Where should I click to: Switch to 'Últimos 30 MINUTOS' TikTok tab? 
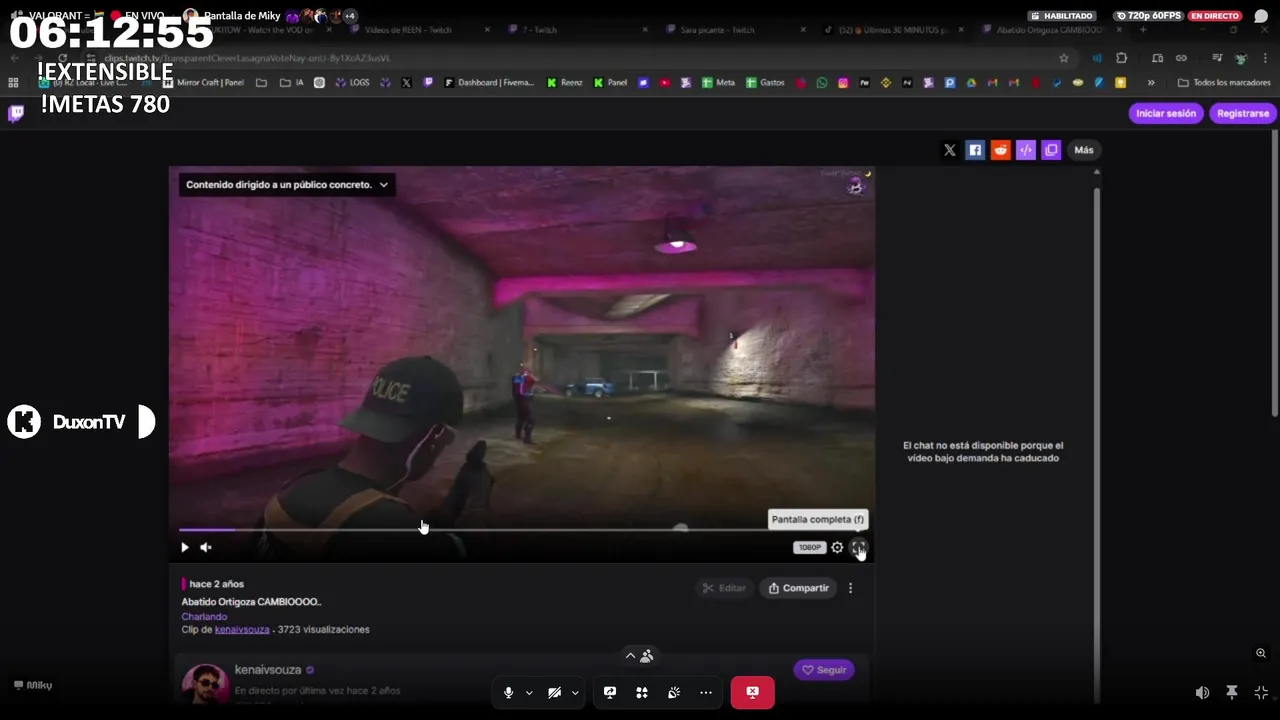(894, 30)
